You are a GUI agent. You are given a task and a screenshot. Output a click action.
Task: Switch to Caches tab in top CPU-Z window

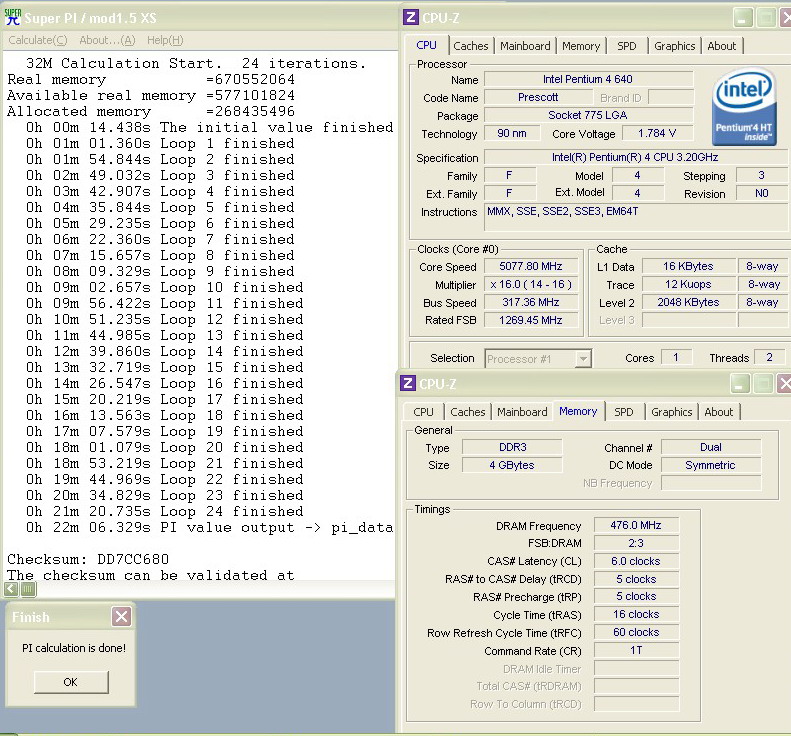pyautogui.click(x=471, y=46)
